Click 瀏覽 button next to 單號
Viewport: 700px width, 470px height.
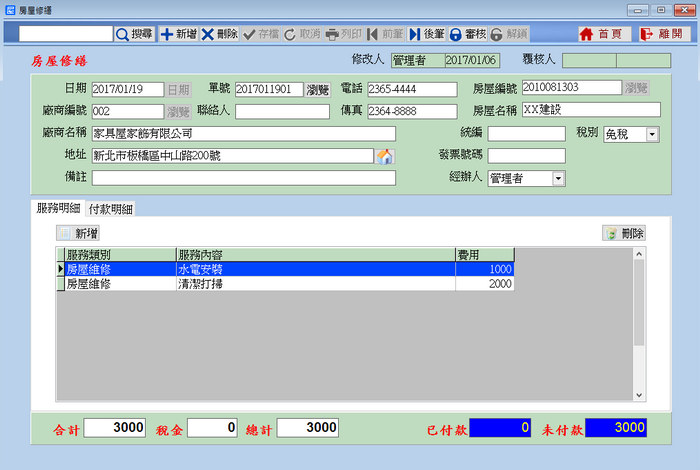click(x=317, y=90)
